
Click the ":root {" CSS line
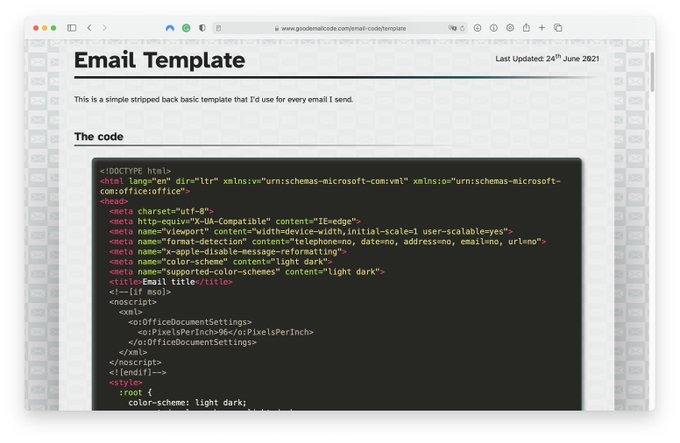pos(136,392)
